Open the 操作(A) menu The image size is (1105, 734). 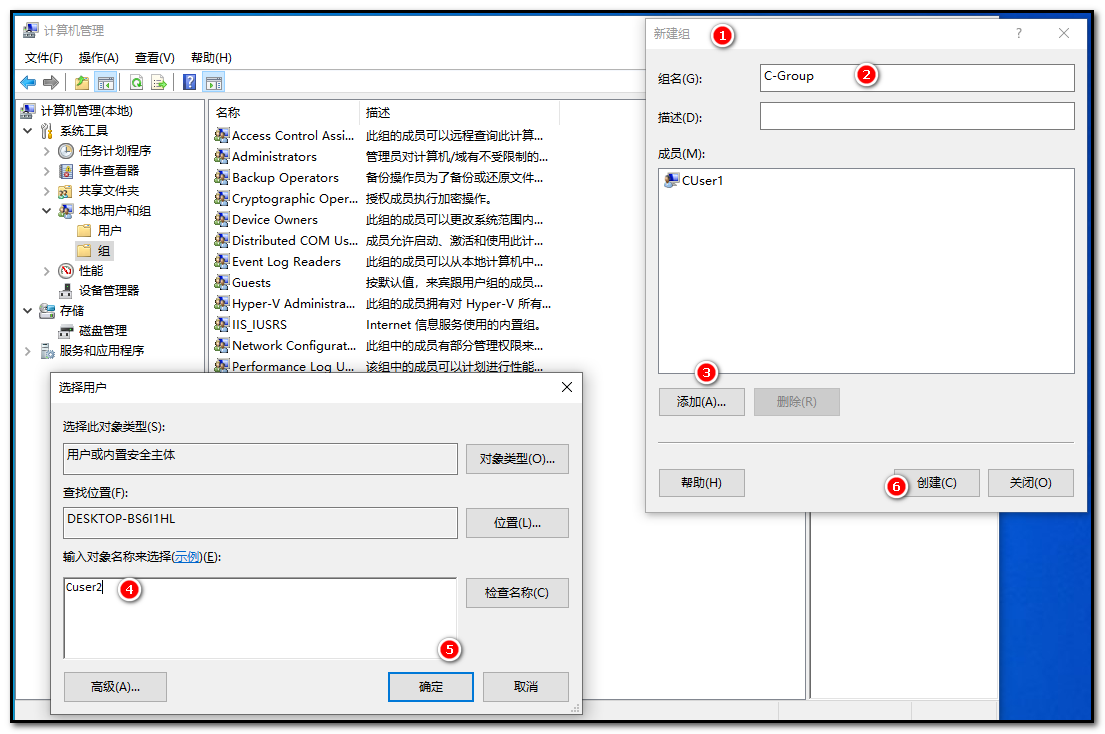pyautogui.click(x=98, y=58)
